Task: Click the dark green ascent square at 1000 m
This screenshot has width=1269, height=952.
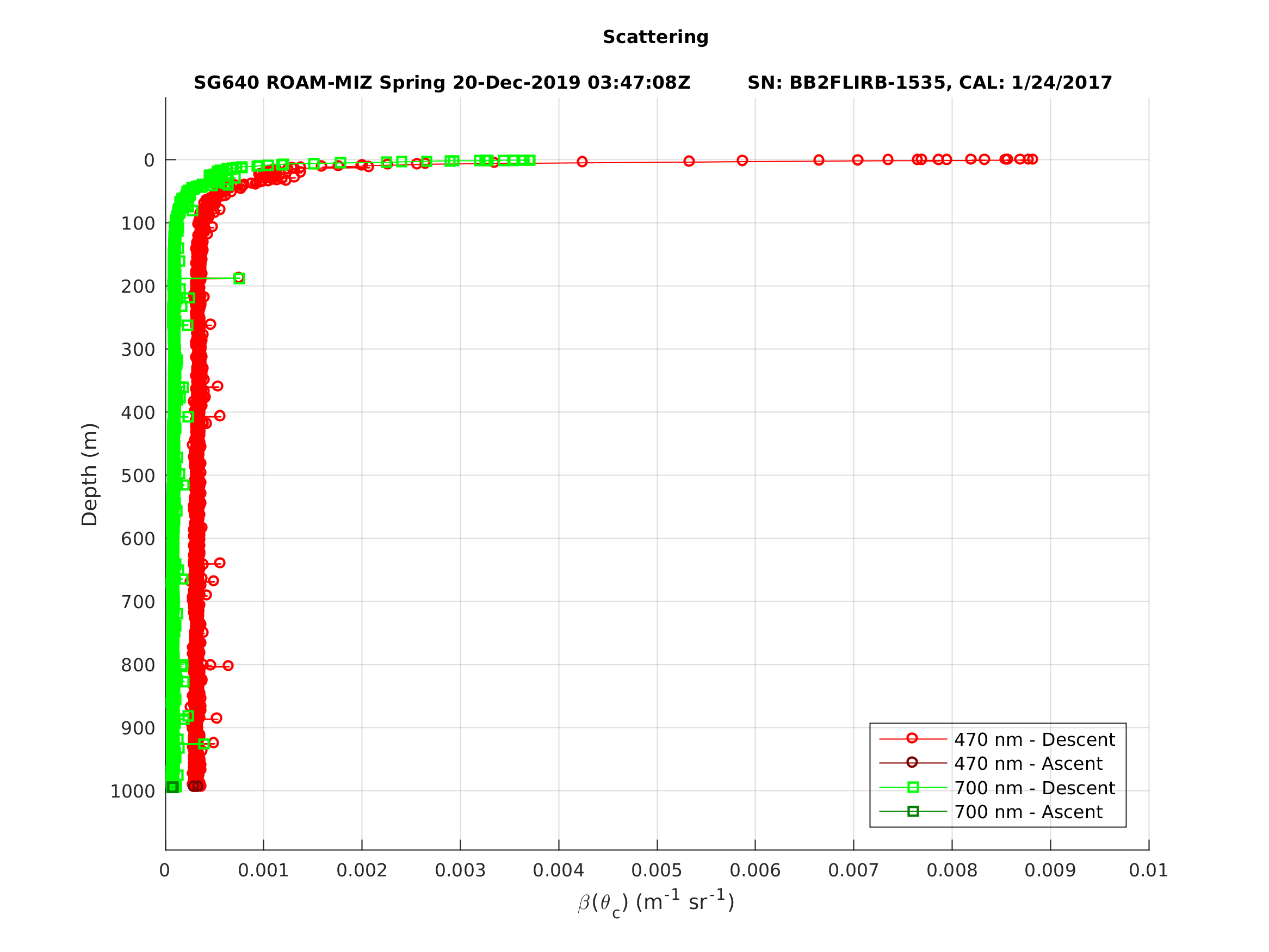Action: tap(172, 787)
